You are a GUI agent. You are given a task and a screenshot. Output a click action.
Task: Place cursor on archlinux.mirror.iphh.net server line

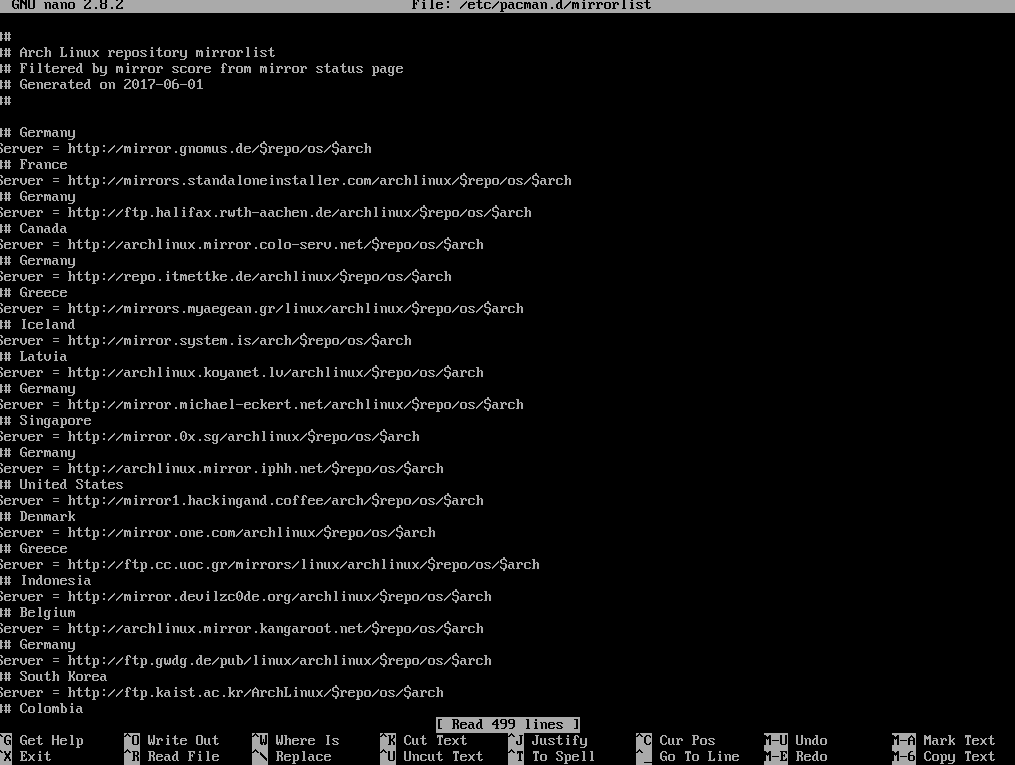(x=222, y=469)
